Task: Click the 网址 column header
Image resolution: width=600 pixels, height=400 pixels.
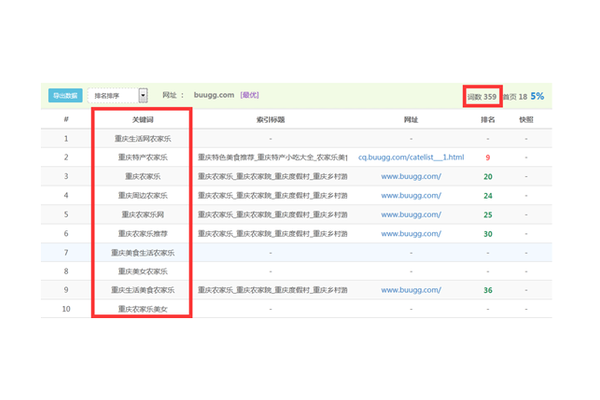Action: tap(411, 120)
